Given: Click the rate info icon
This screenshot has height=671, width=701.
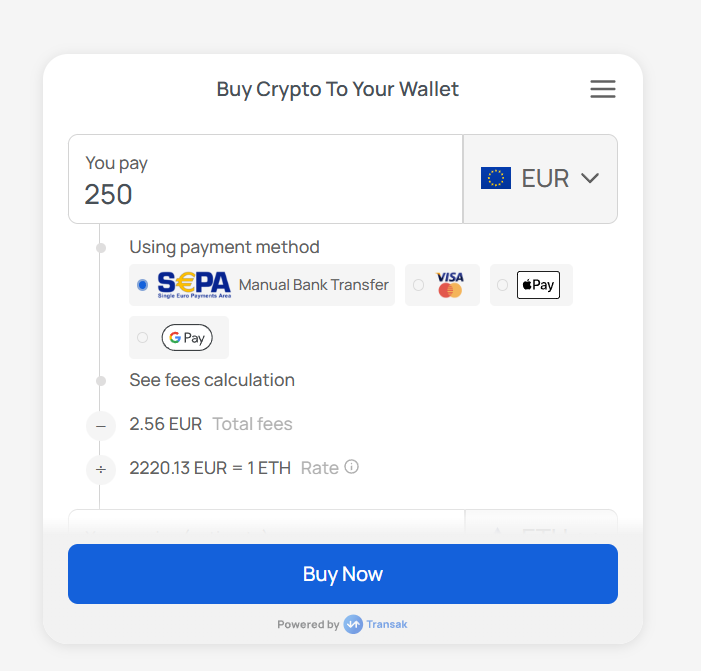Looking at the screenshot, I should (x=352, y=467).
